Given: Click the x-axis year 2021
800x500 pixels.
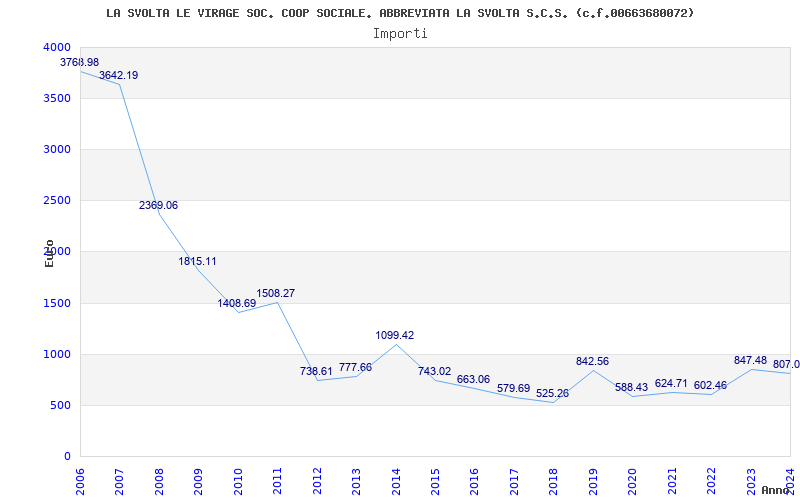Looking at the screenshot, I should click(x=671, y=481).
